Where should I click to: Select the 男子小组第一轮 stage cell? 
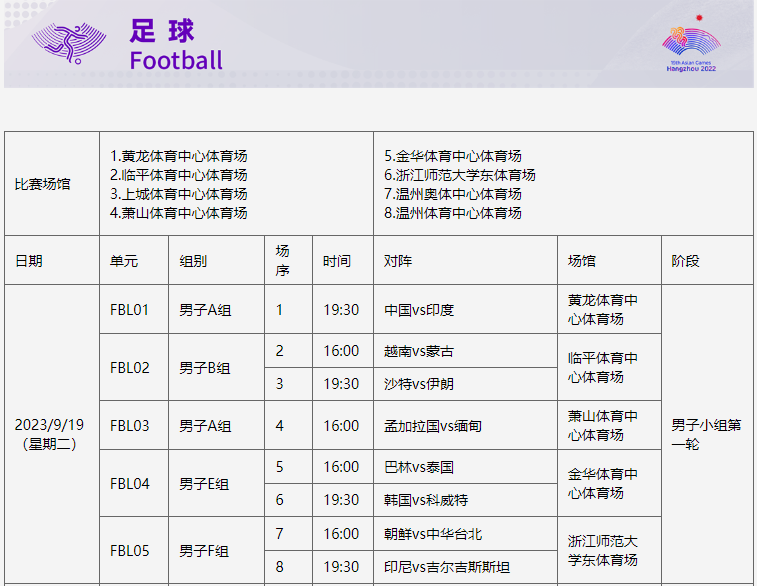[707, 434]
